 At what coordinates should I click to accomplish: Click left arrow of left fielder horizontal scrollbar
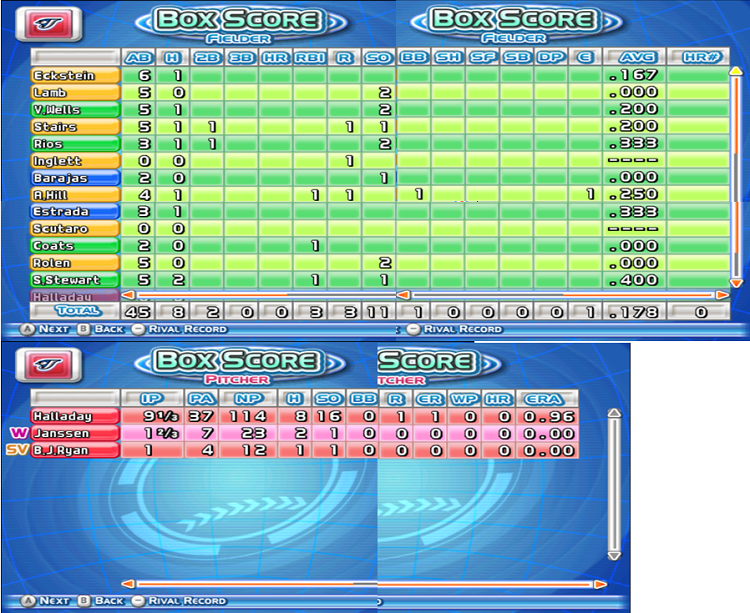click(128, 295)
